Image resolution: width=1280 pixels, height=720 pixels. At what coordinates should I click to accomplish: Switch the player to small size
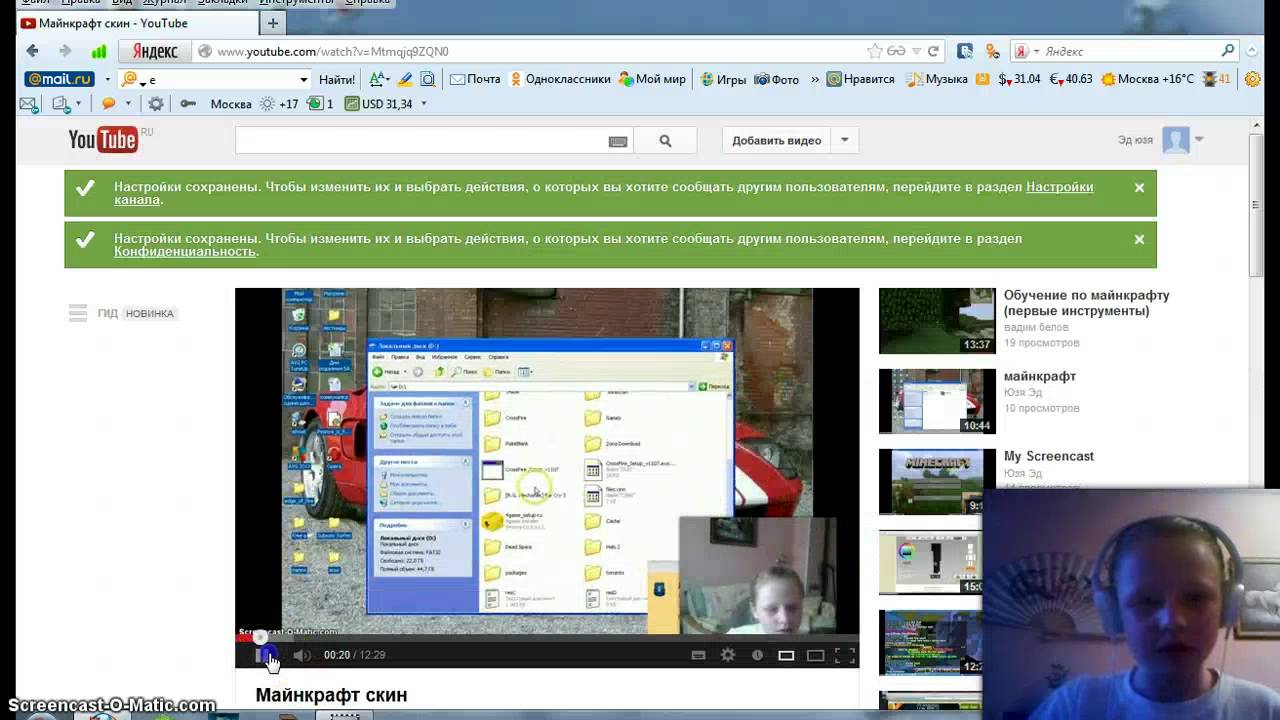click(786, 655)
